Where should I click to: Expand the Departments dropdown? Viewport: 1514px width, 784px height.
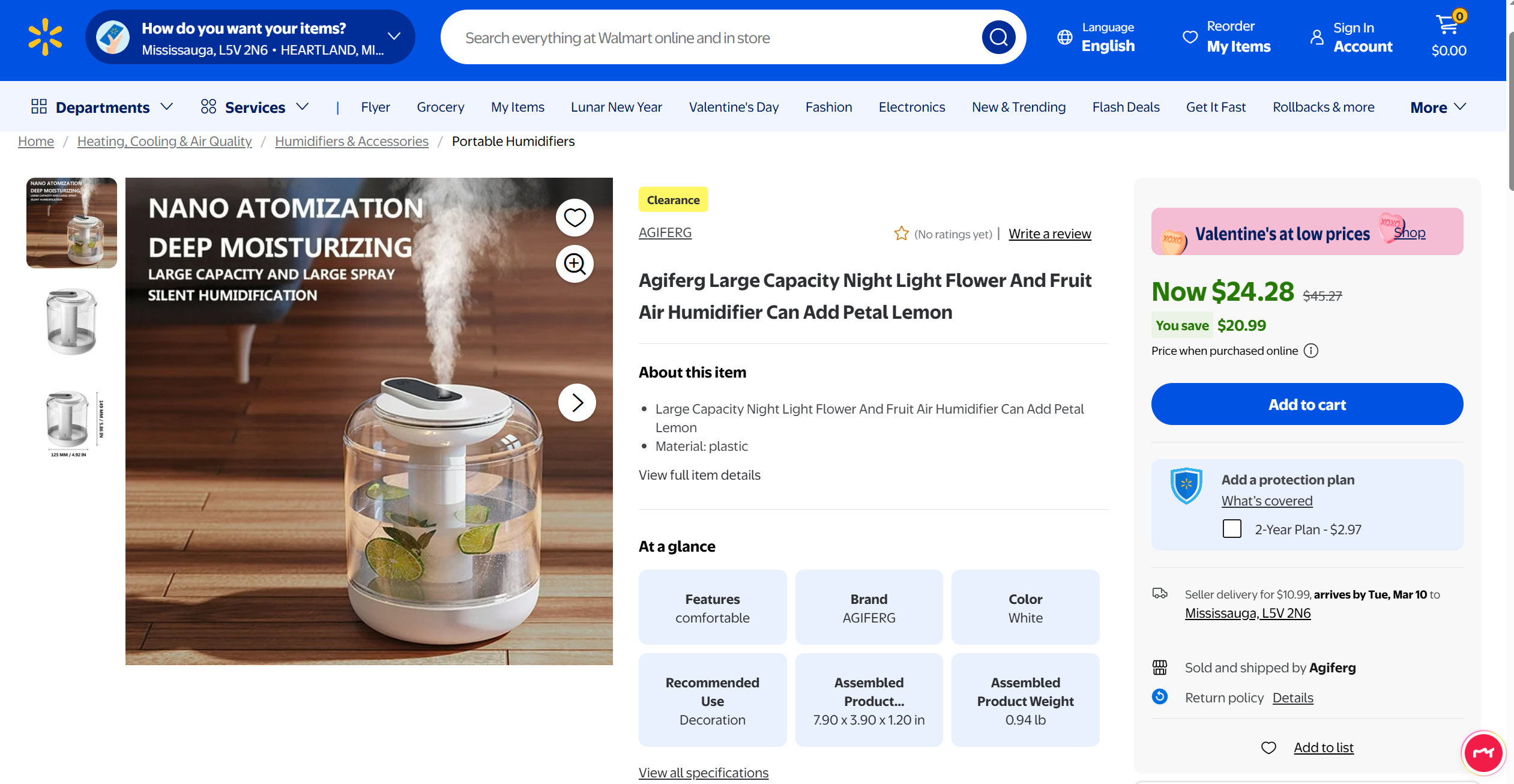(102, 107)
